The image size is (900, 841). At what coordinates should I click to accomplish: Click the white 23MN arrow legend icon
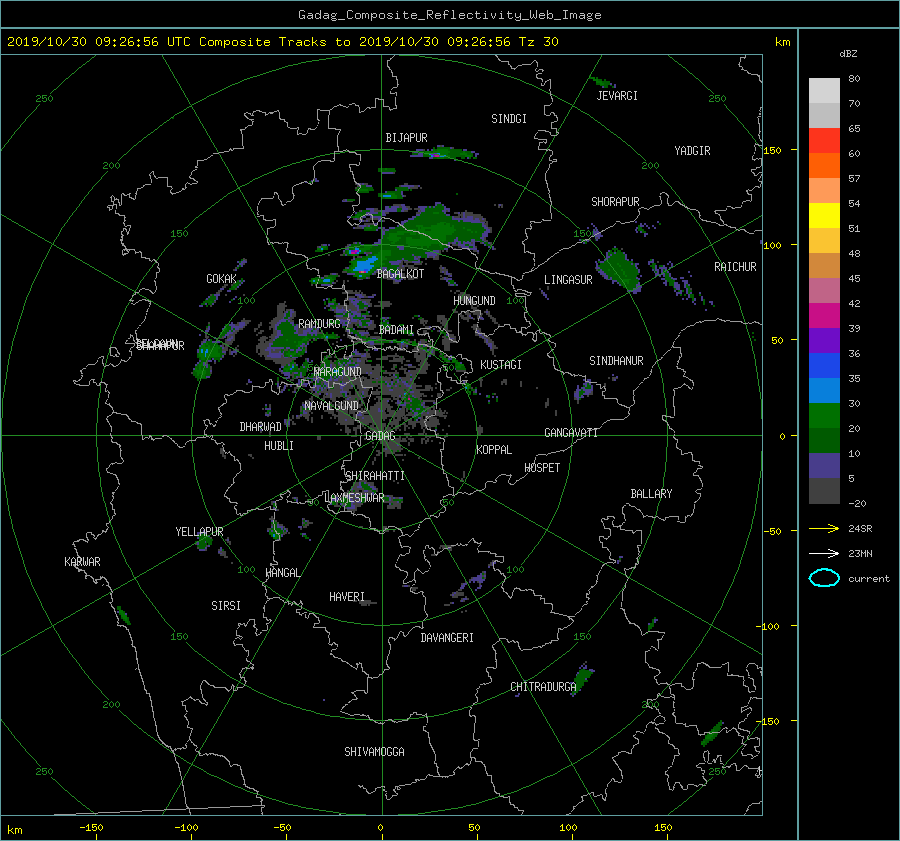click(x=824, y=553)
